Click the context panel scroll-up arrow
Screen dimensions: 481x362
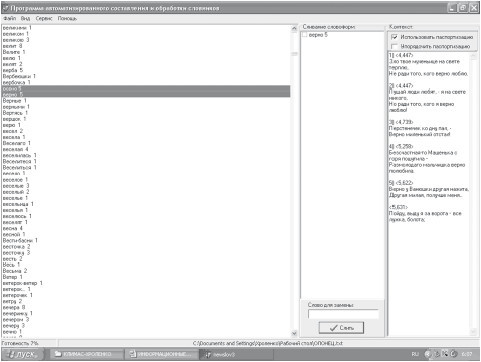click(473, 56)
